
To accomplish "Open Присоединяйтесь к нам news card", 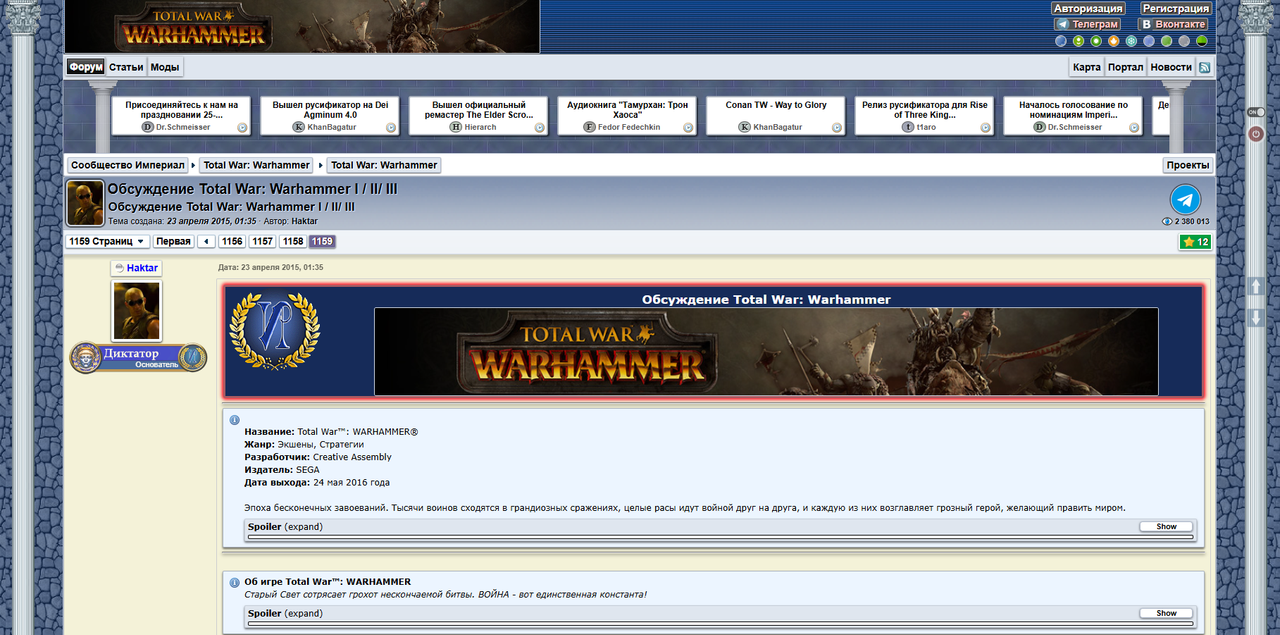I will [x=181, y=116].
